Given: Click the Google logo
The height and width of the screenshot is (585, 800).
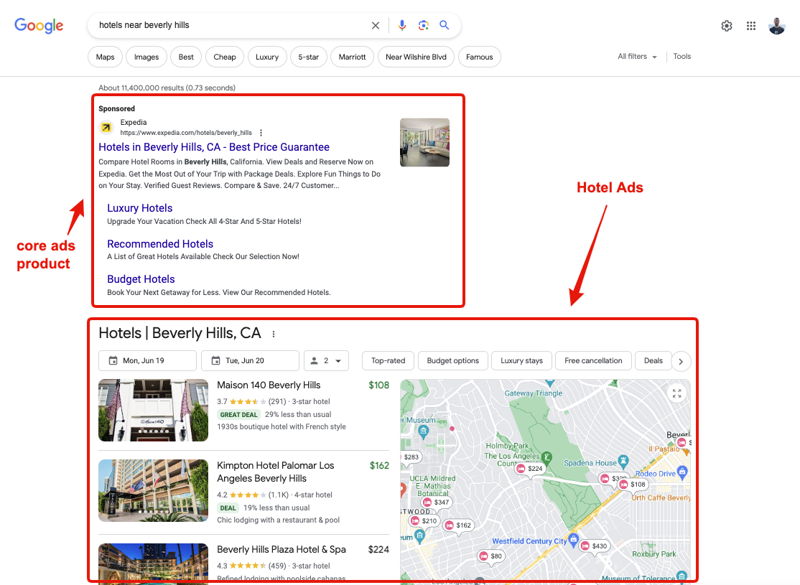Looking at the screenshot, I should [39, 26].
